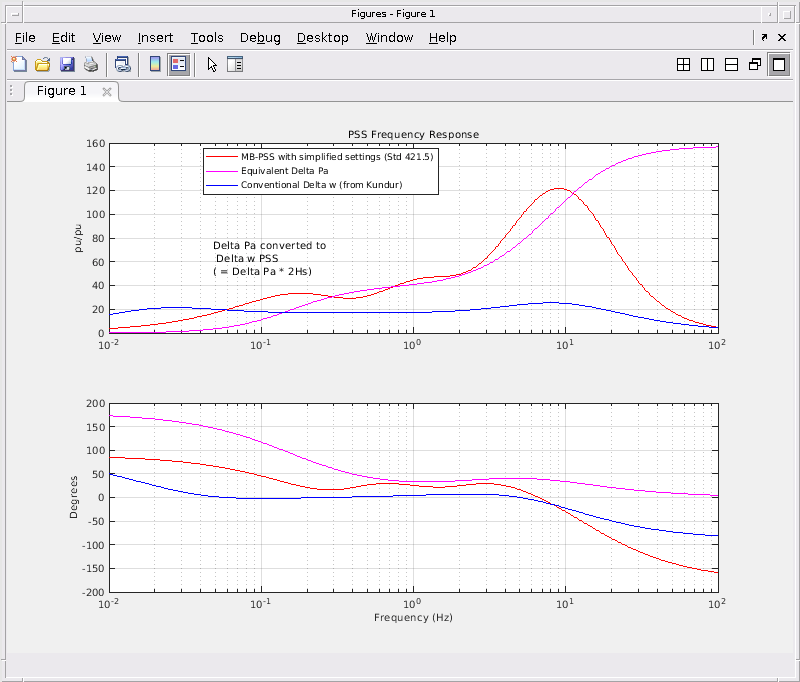Screen dimensions: 800x682
Task: Open the Property Inspector icon
Action: [x=235, y=65]
